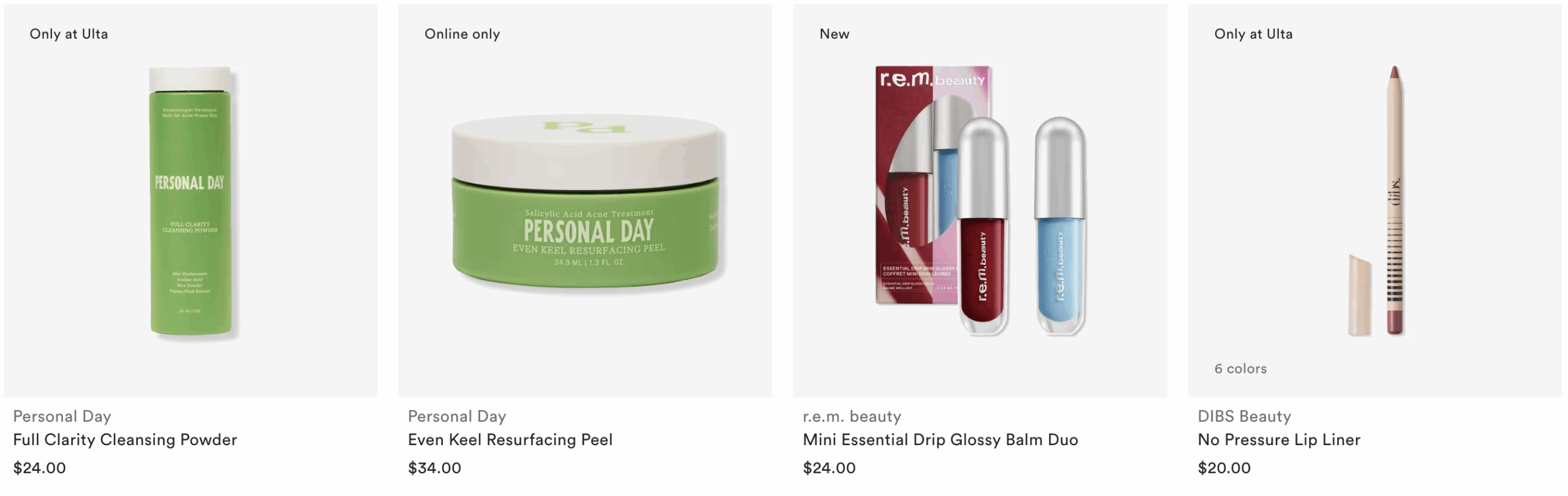The image size is (1568, 496).
Task: Click the $34.00 price under Resurfacing Peel
Action: point(434,468)
